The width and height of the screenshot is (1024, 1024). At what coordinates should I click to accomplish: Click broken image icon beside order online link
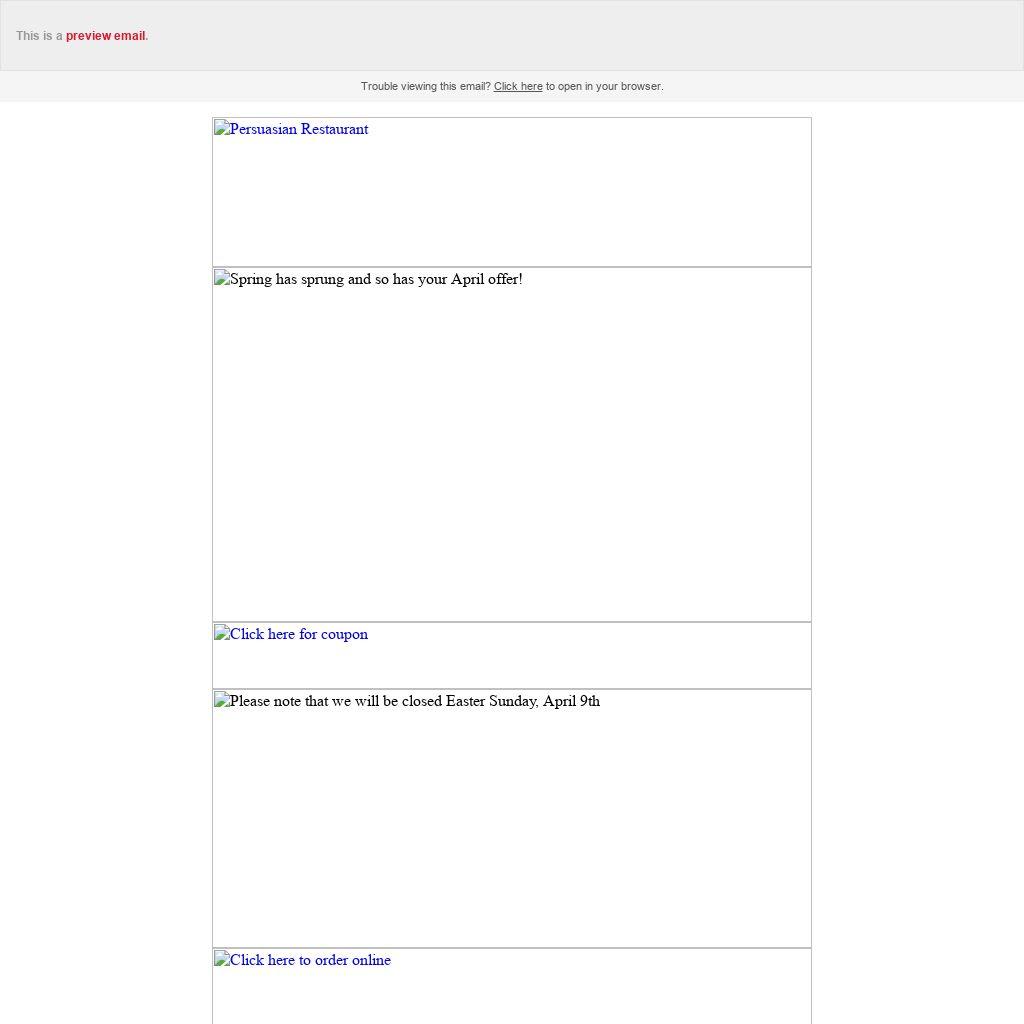[x=221, y=960]
